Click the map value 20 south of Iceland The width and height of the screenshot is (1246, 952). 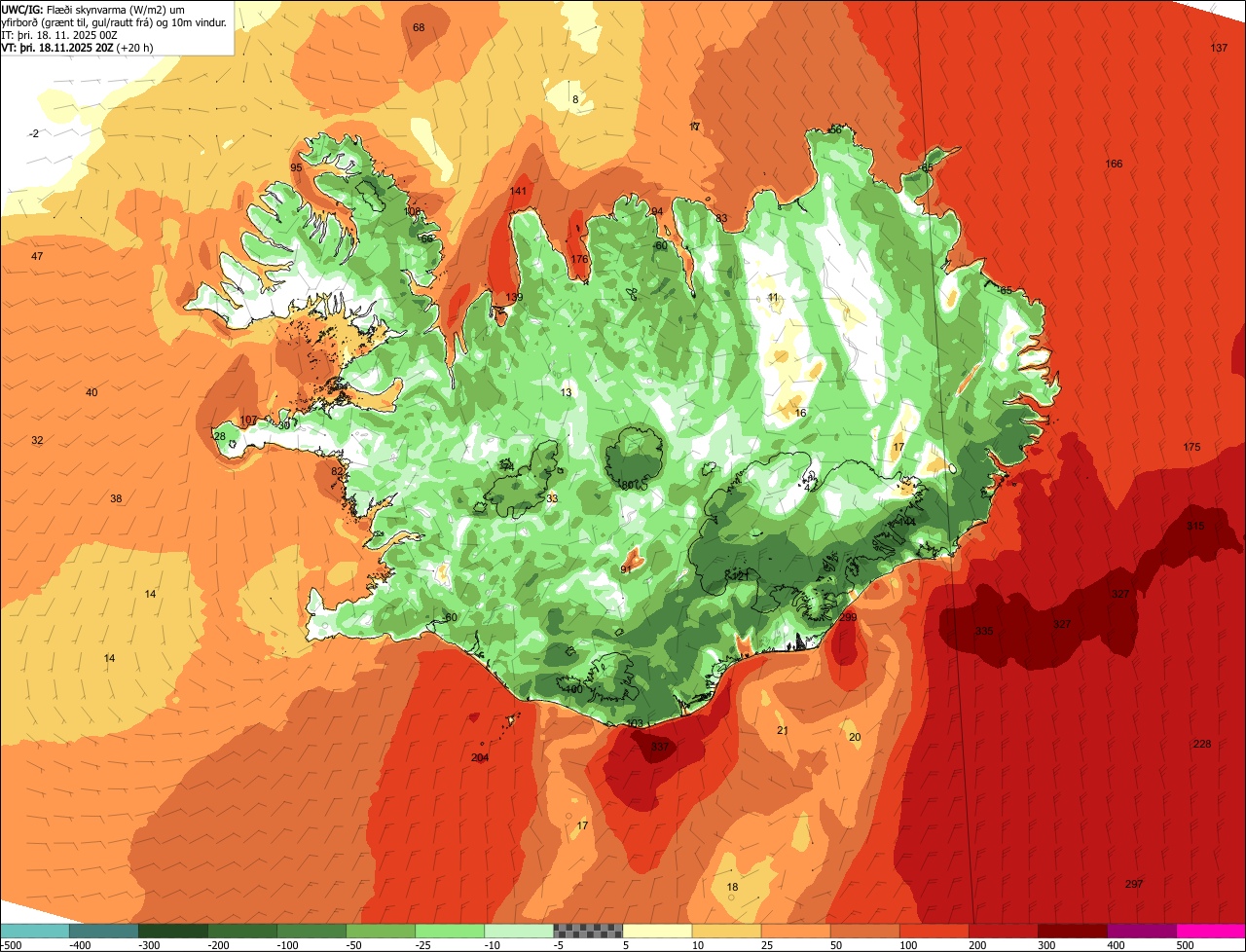[x=855, y=737]
